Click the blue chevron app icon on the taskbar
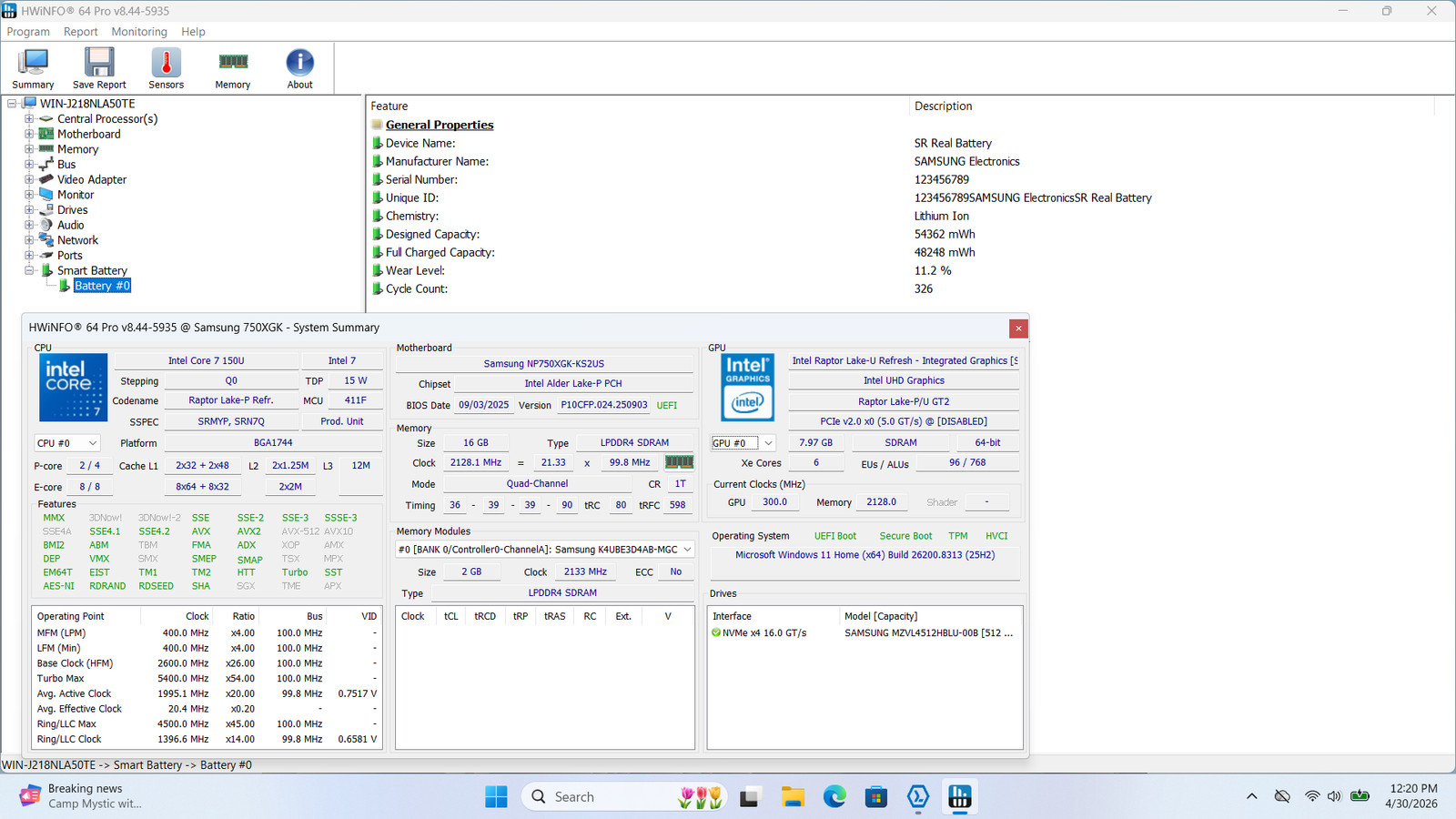 918,797
